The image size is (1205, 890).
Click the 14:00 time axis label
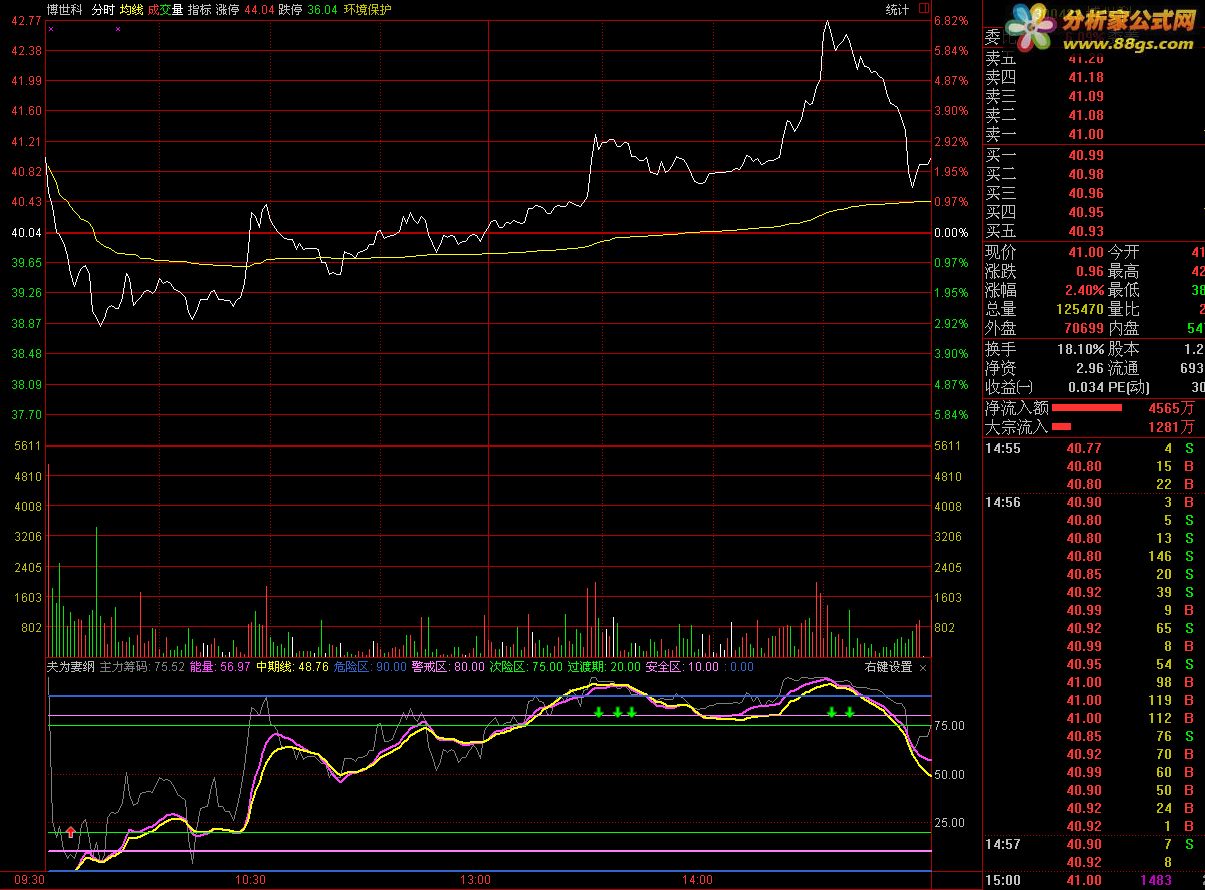point(697,881)
